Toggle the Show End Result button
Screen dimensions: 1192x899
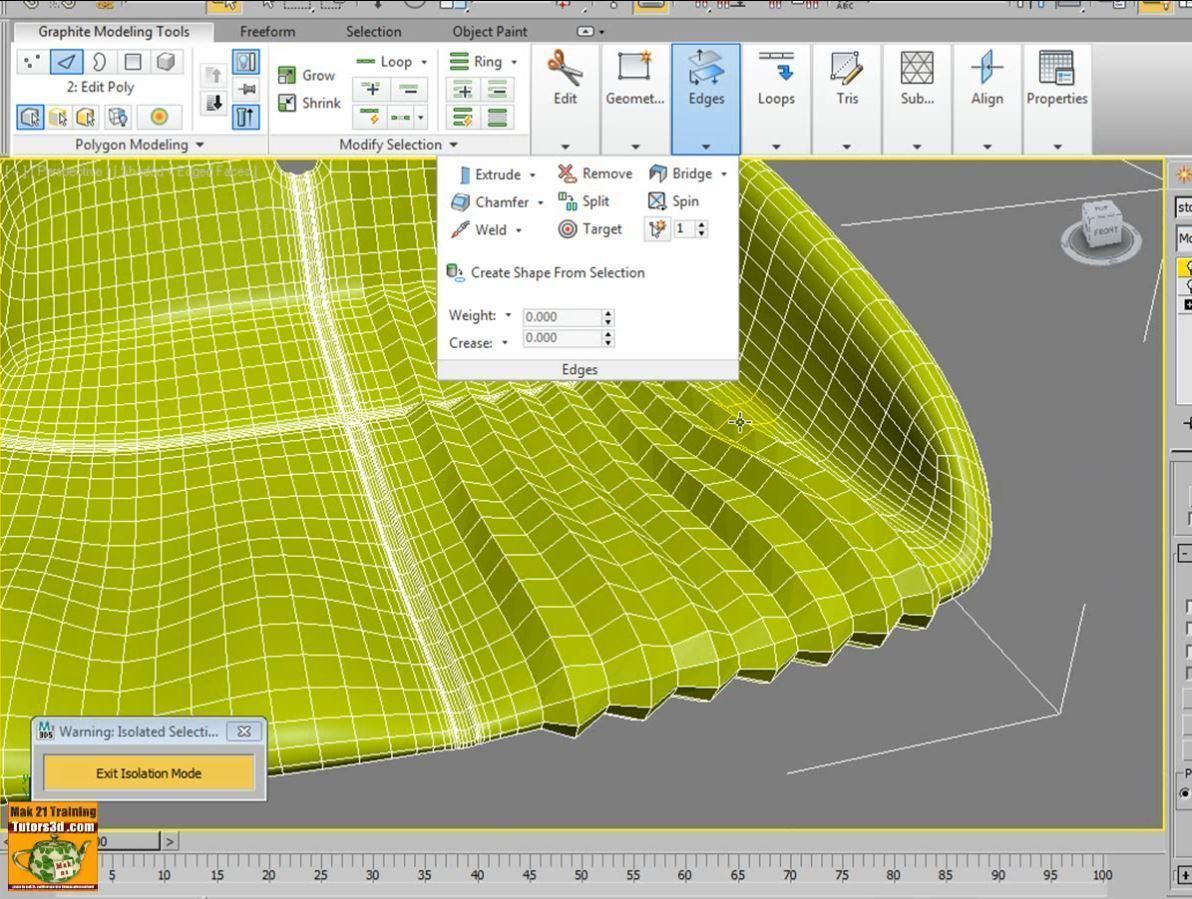tap(245, 117)
